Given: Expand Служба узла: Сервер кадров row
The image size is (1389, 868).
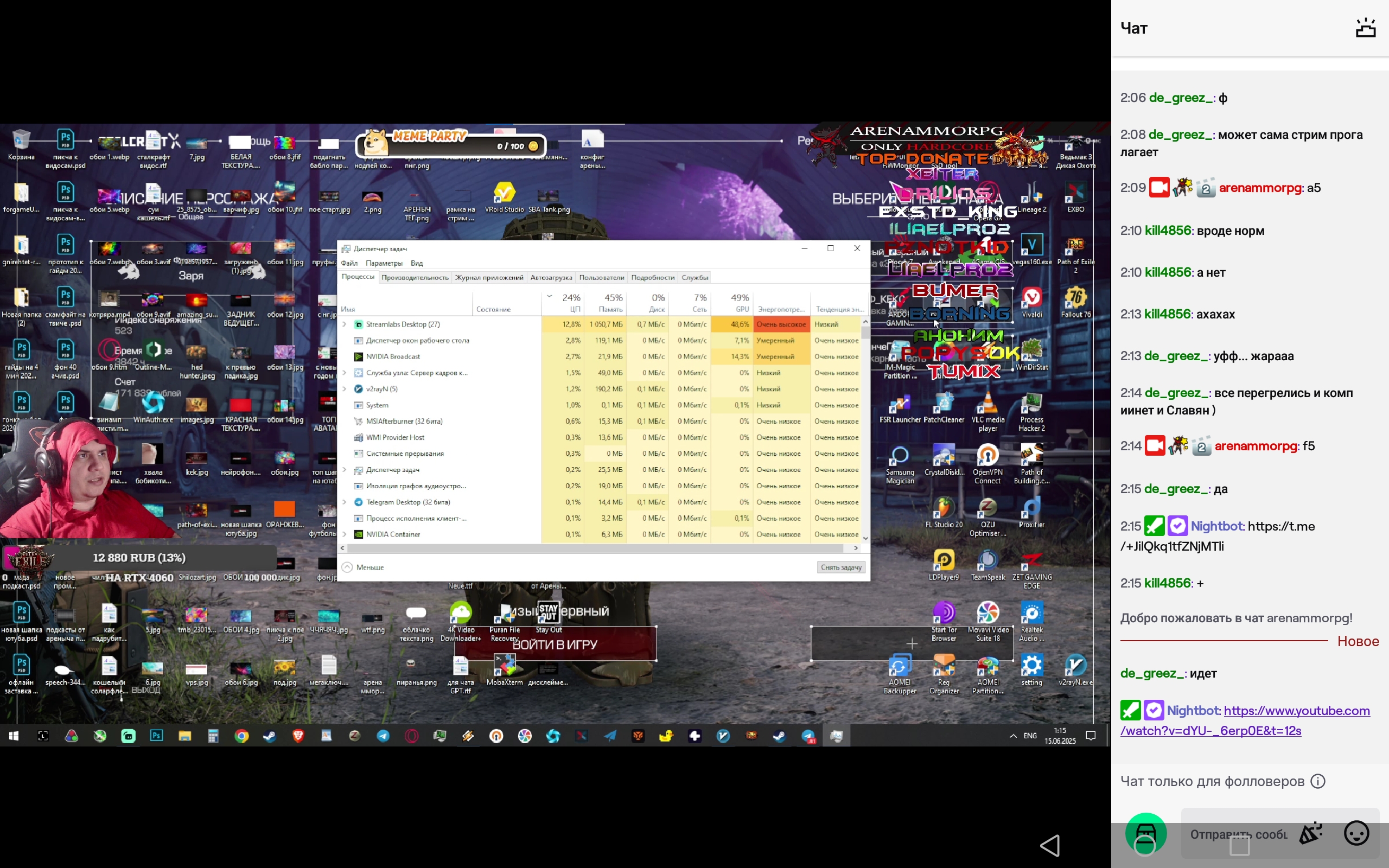Looking at the screenshot, I should [x=345, y=373].
